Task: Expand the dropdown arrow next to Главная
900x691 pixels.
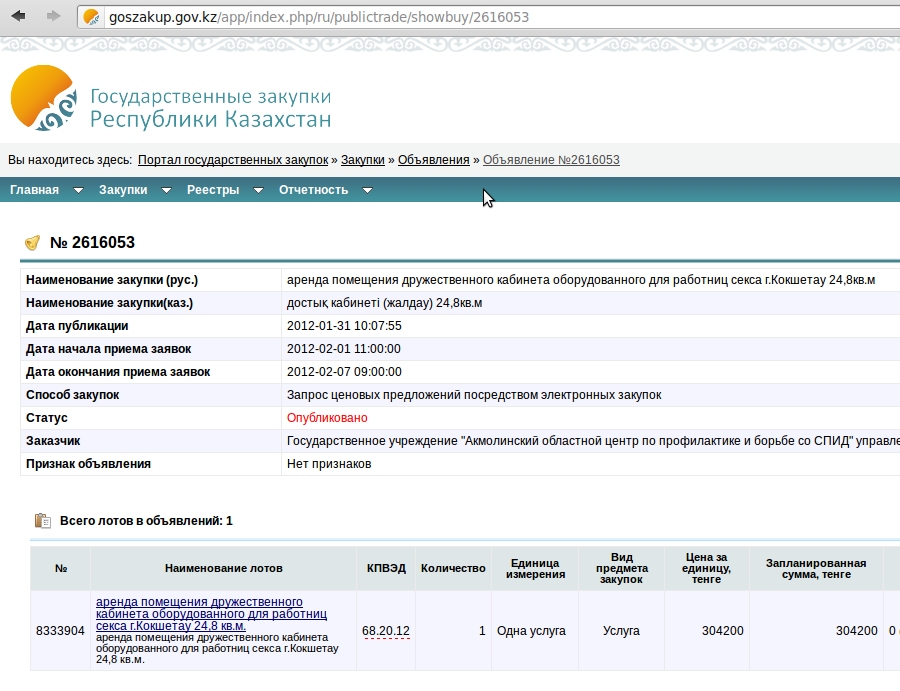Action: click(78, 191)
